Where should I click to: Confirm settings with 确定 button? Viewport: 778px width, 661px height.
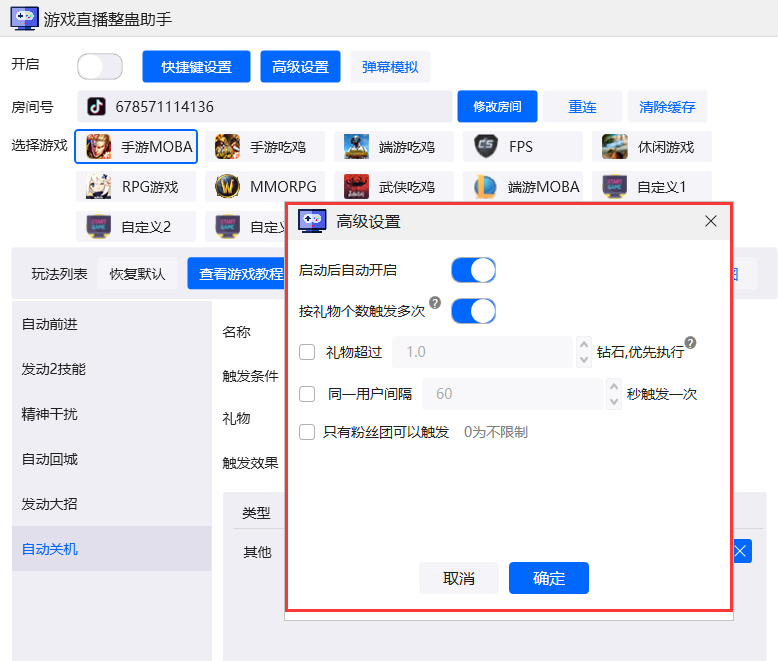click(549, 578)
